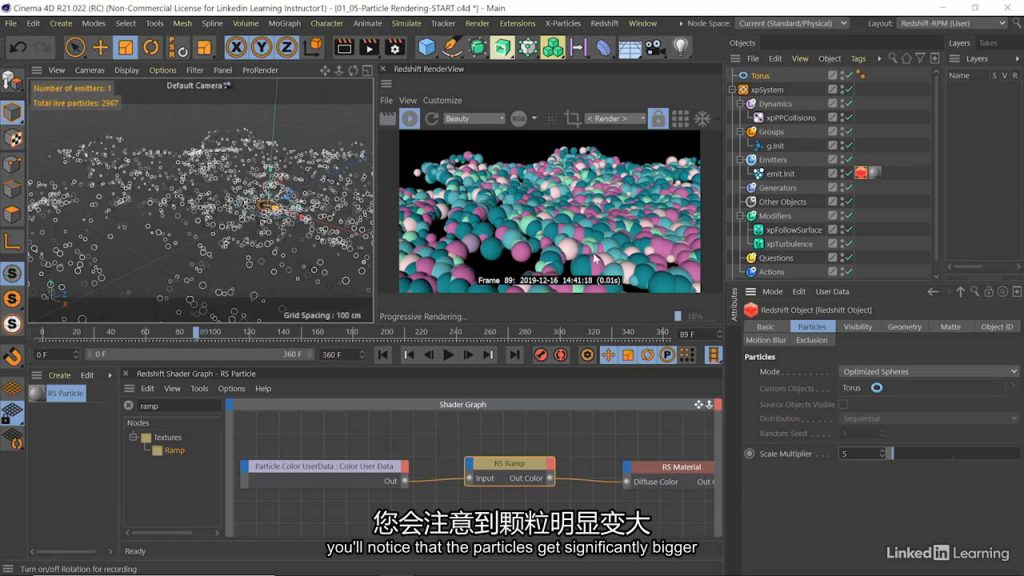Image resolution: width=1024 pixels, height=576 pixels.
Task: Collapse the Emitters group
Action: tap(740, 160)
